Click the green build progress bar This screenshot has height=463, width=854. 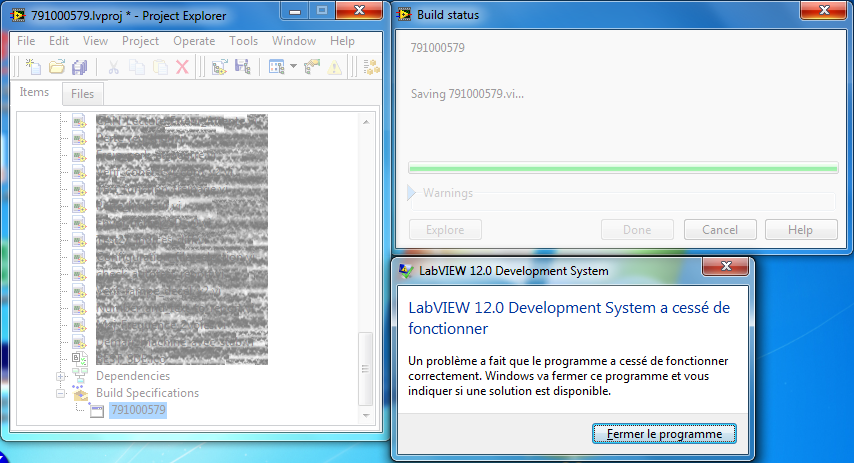coord(623,169)
